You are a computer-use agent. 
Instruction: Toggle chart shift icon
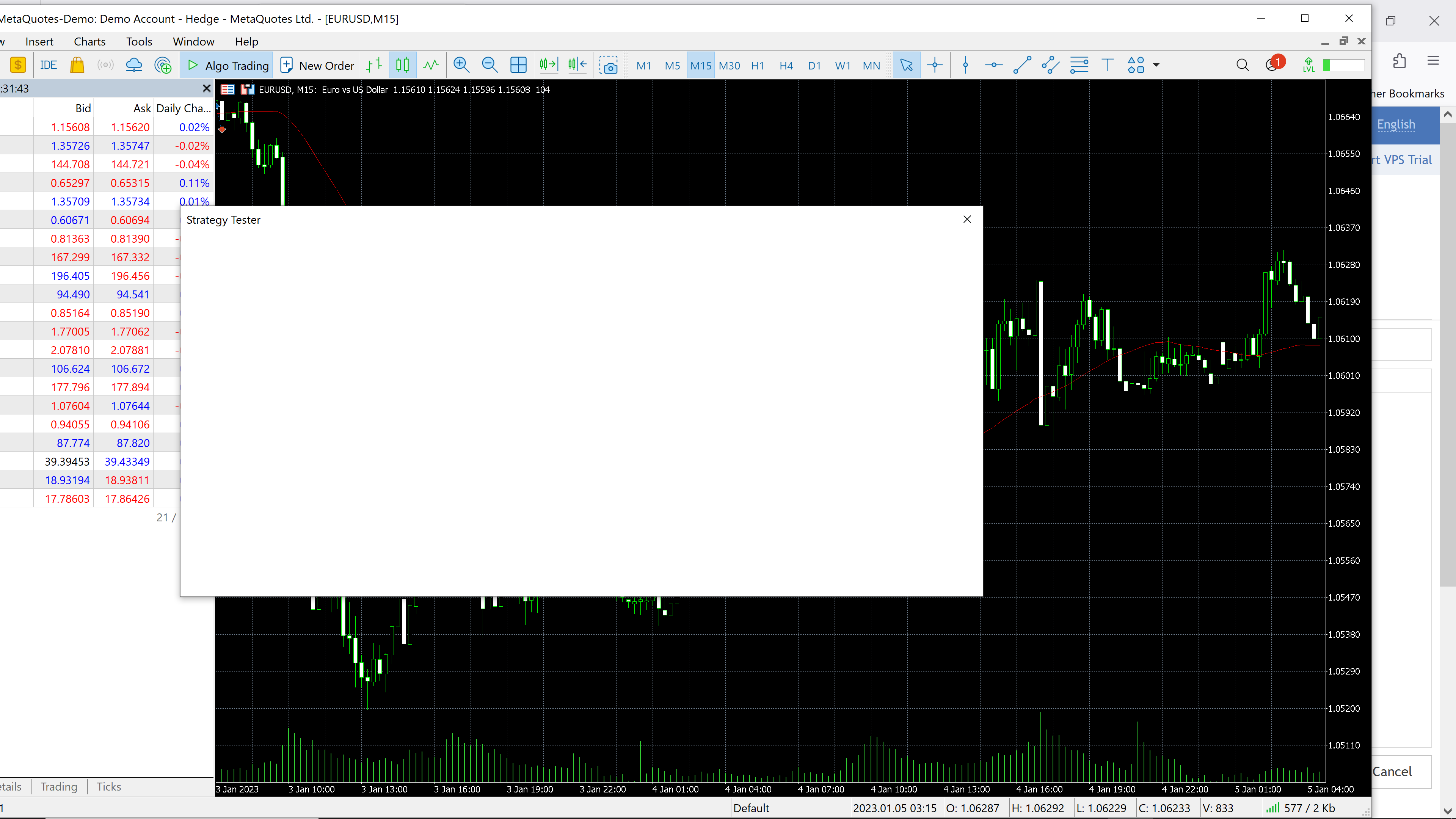577,65
